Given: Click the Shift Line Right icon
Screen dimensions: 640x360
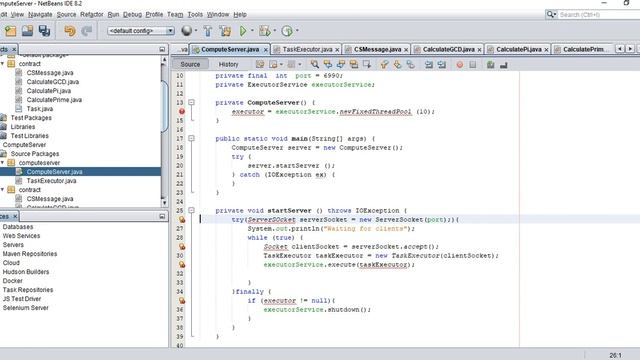Looking at the screenshot, I should tap(442, 64).
